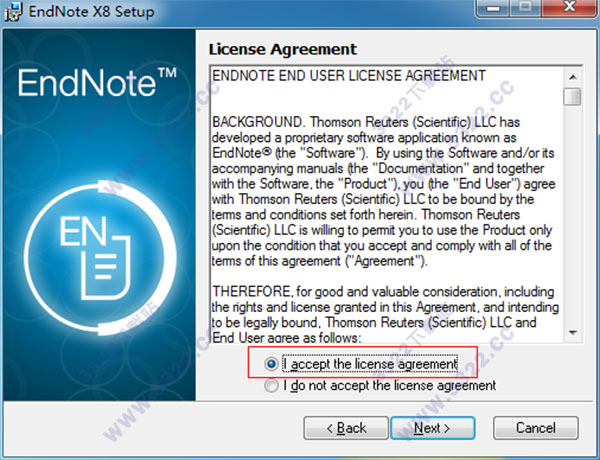Return to the previous step with Back
The image size is (600, 460).
[346, 428]
